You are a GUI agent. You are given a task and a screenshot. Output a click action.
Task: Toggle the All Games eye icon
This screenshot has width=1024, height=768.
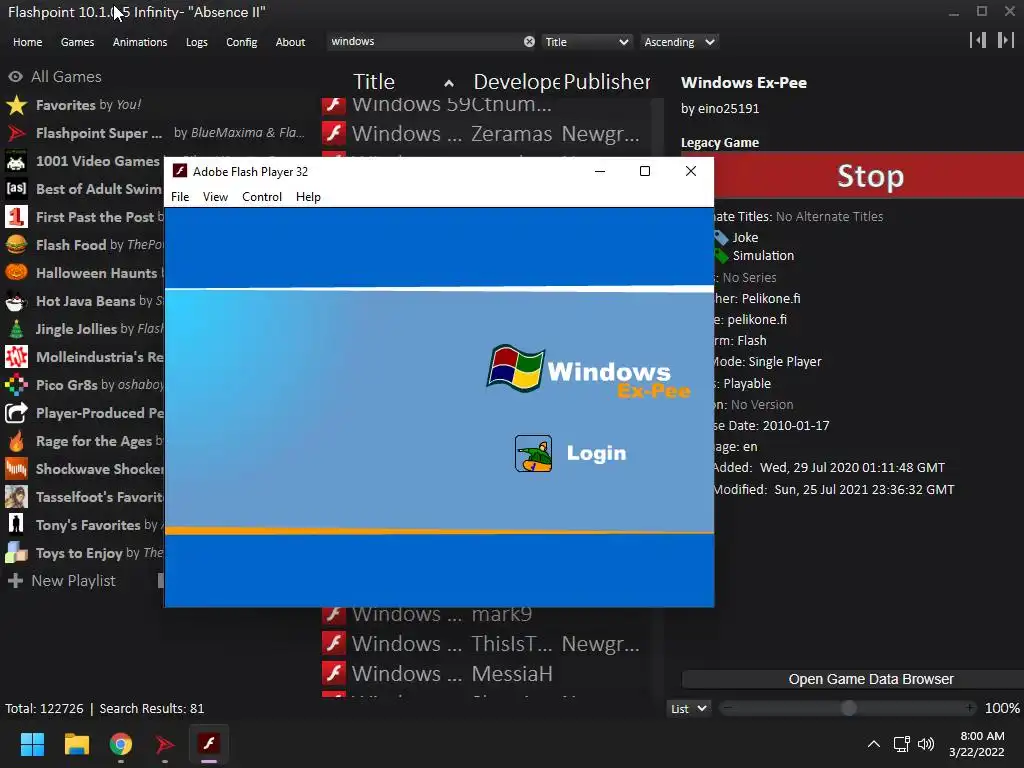16,76
